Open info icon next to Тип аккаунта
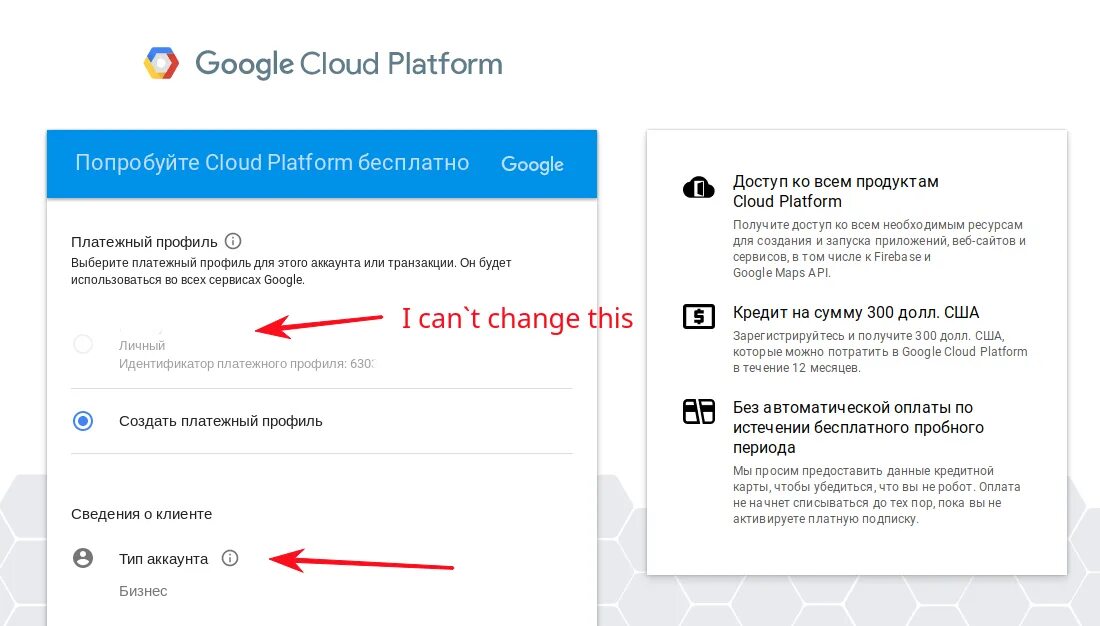The height and width of the screenshot is (626, 1100). click(230, 558)
